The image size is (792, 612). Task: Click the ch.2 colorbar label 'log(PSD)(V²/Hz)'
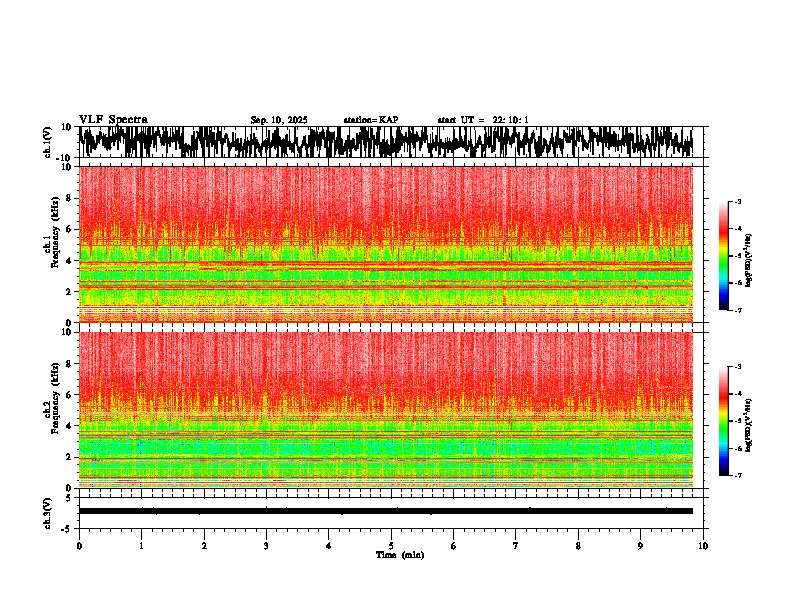[748, 425]
